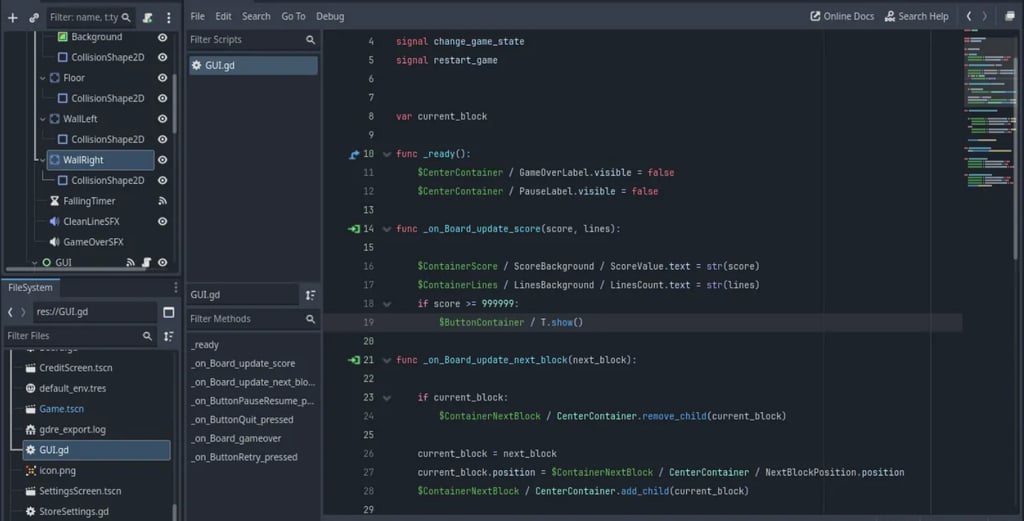Go to the next edited document arrow
Image resolution: width=1024 pixels, height=521 pixels.
(x=985, y=16)
